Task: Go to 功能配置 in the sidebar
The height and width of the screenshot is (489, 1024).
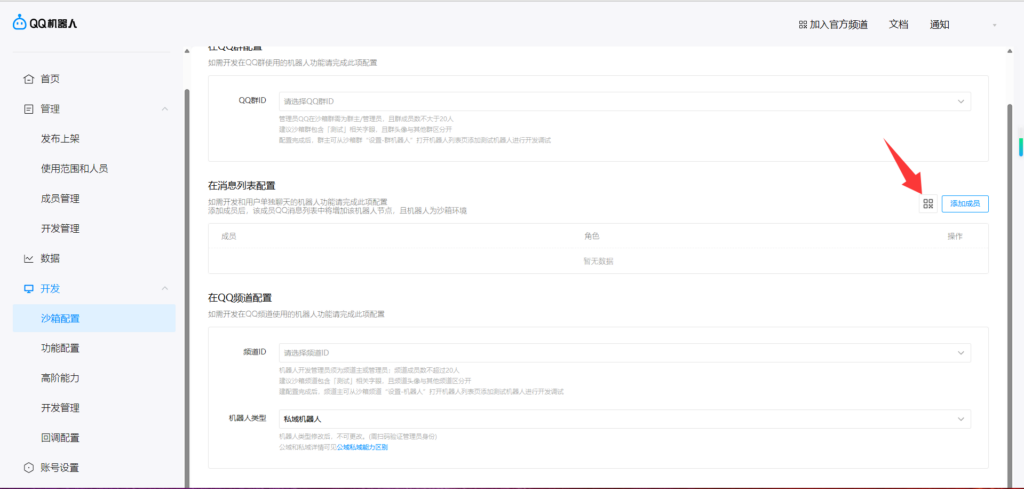Action: pos(60,348)
